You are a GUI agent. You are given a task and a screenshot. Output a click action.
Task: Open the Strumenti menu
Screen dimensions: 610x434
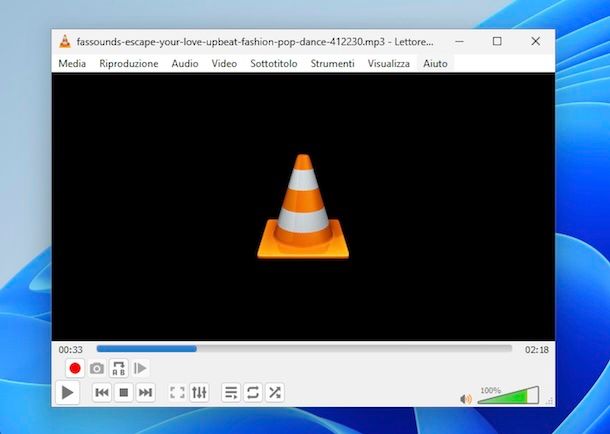pos(332,63)
